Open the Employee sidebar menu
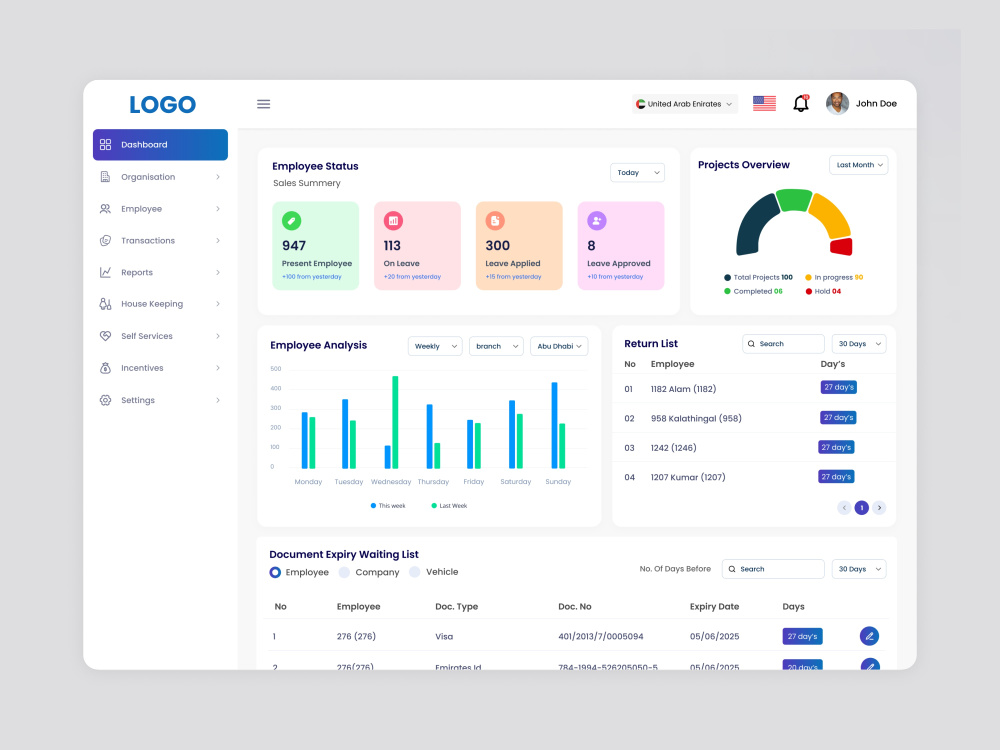 160,209
